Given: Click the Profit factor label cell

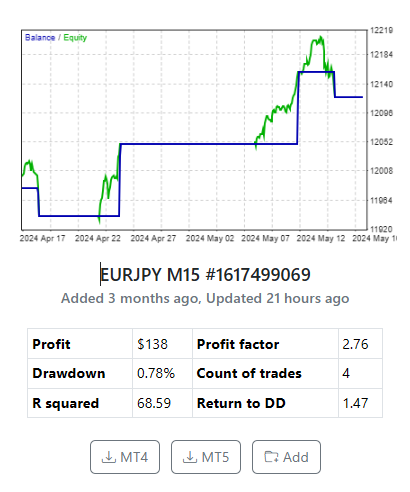Looking at the screenshot, I should tap(265, 344).
